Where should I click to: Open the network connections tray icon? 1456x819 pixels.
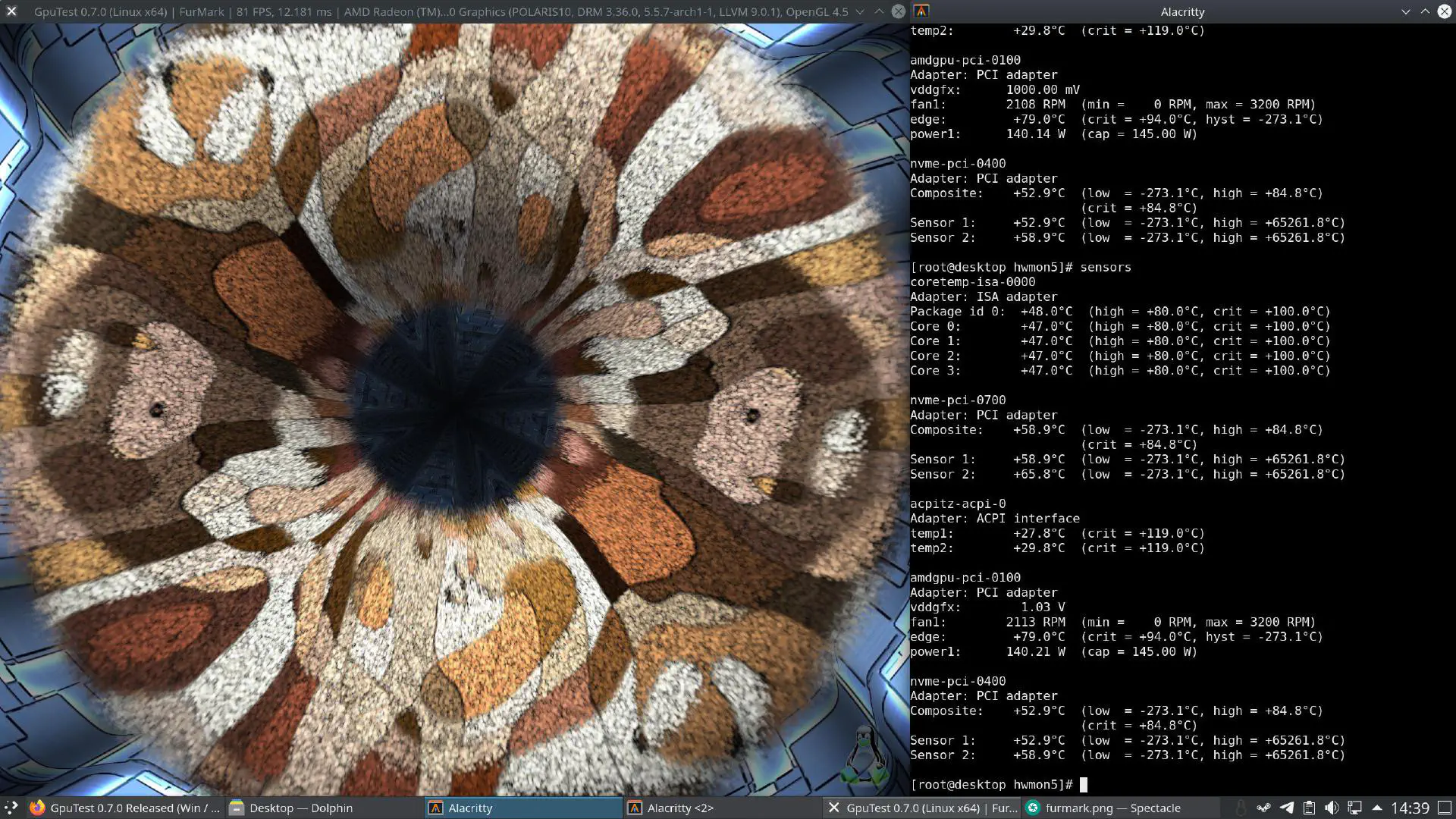1354,808
